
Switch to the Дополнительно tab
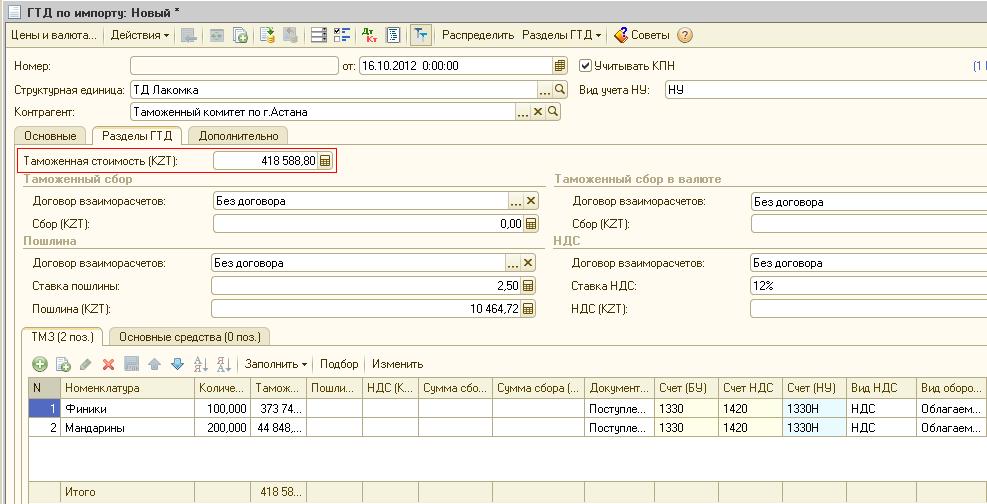click(237, 136)
